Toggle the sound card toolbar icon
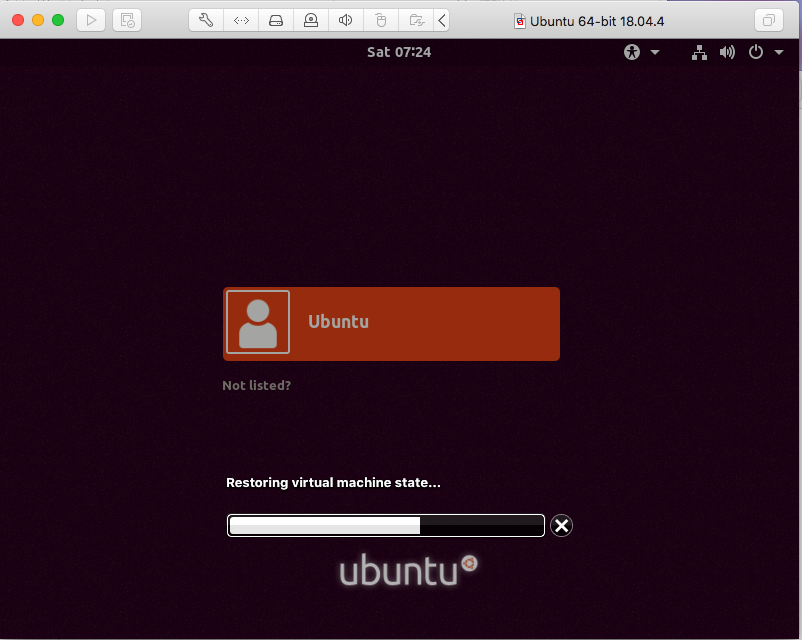This screenshot has width=802, height=640. click(346, 20)
